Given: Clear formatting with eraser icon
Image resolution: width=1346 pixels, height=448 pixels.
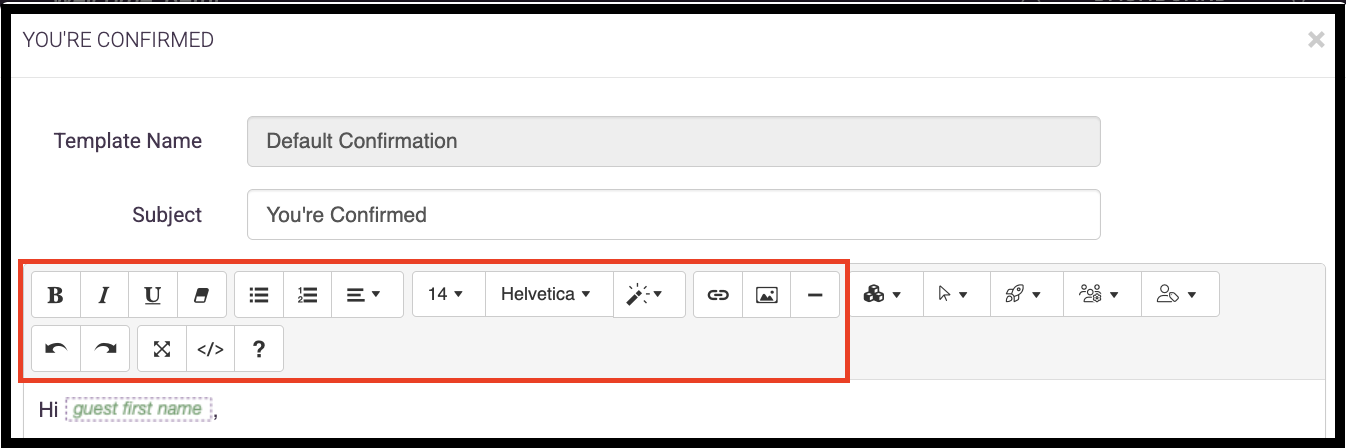Looking at the screenshot, I should click(x=201, y=295).
